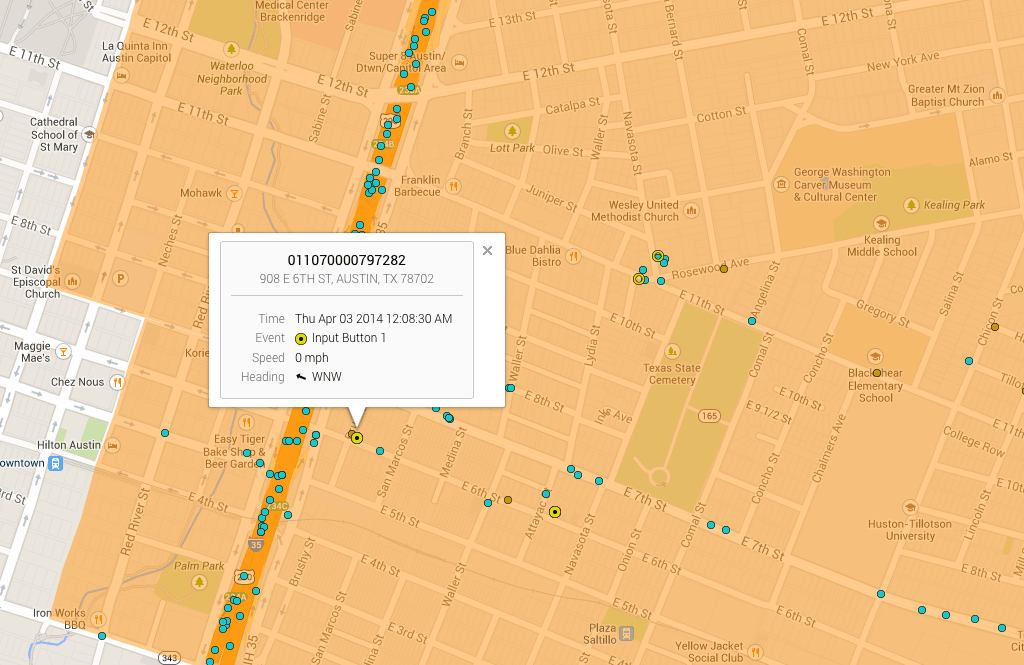Close the vehicle info popup
Viewport: 1024px width, 665px height.
tap(487, 251)
